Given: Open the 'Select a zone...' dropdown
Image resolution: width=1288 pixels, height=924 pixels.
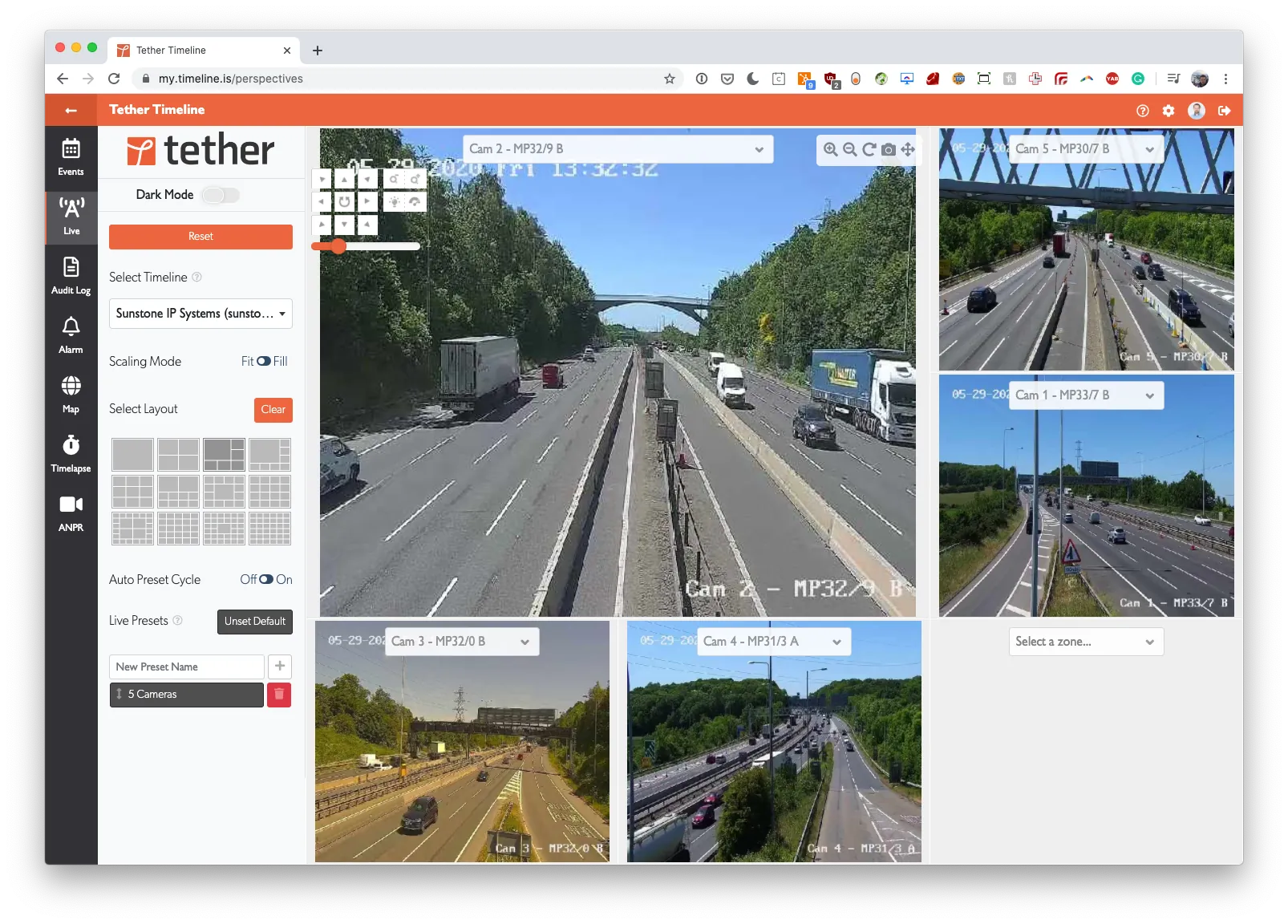Looking at the screenshot, I should [x=1085, y=642].
